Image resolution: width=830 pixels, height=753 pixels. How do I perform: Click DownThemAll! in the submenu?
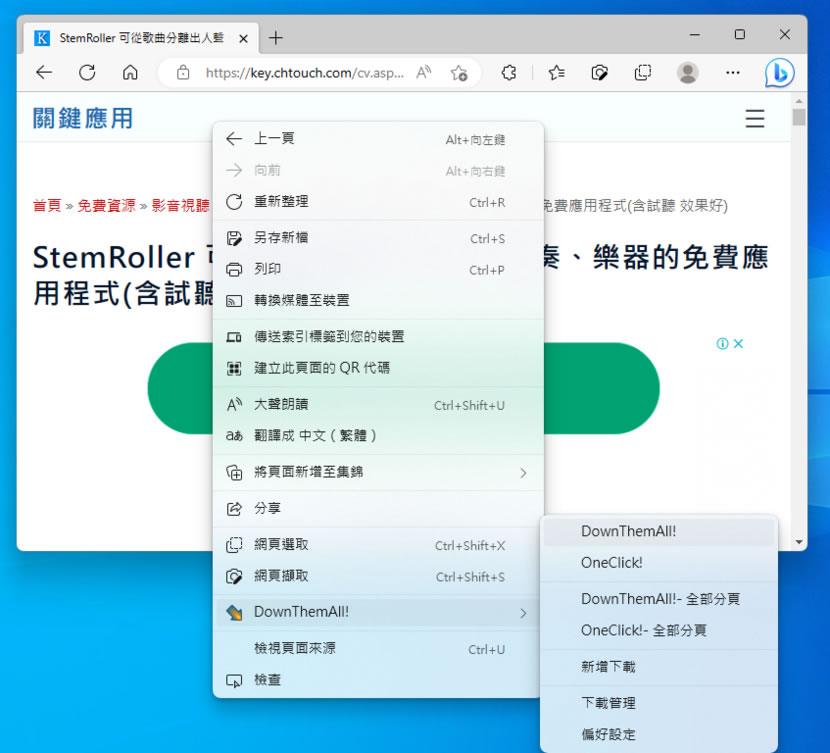tap(658, 531)
